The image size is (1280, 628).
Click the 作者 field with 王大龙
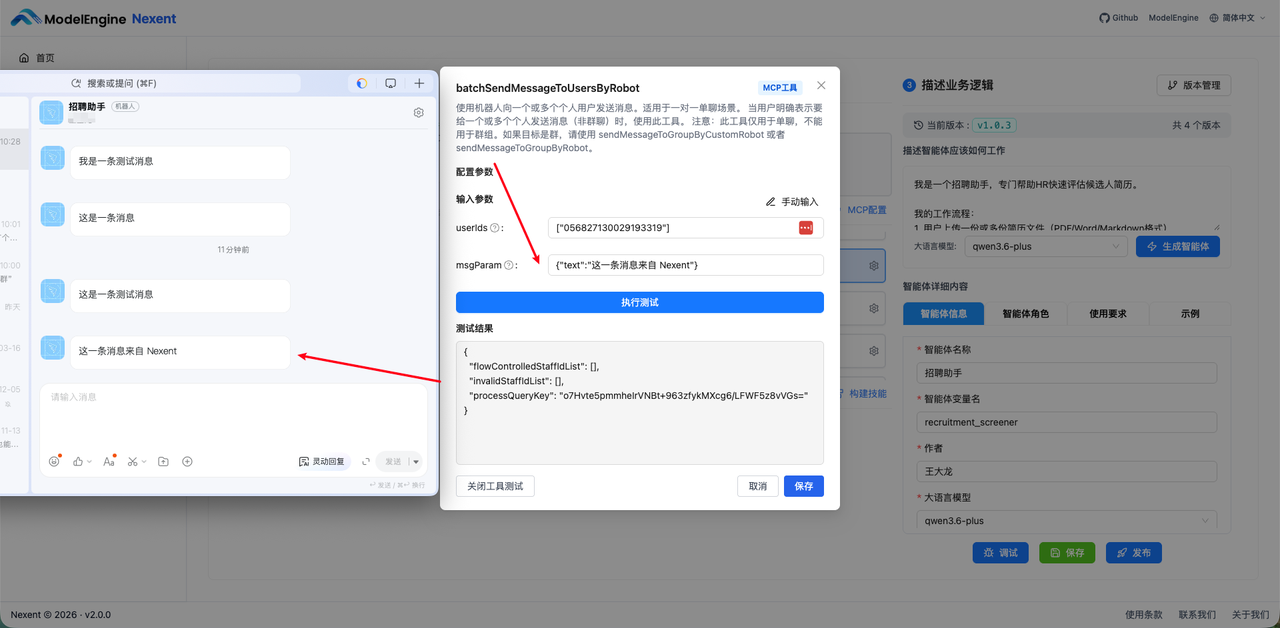click(x=1066, y=471)
